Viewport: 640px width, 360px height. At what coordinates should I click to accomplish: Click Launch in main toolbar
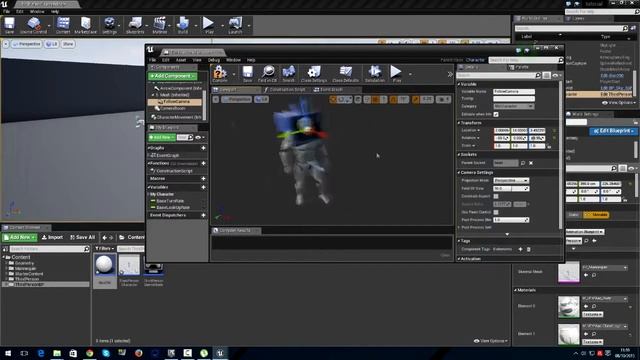point(235,25)
